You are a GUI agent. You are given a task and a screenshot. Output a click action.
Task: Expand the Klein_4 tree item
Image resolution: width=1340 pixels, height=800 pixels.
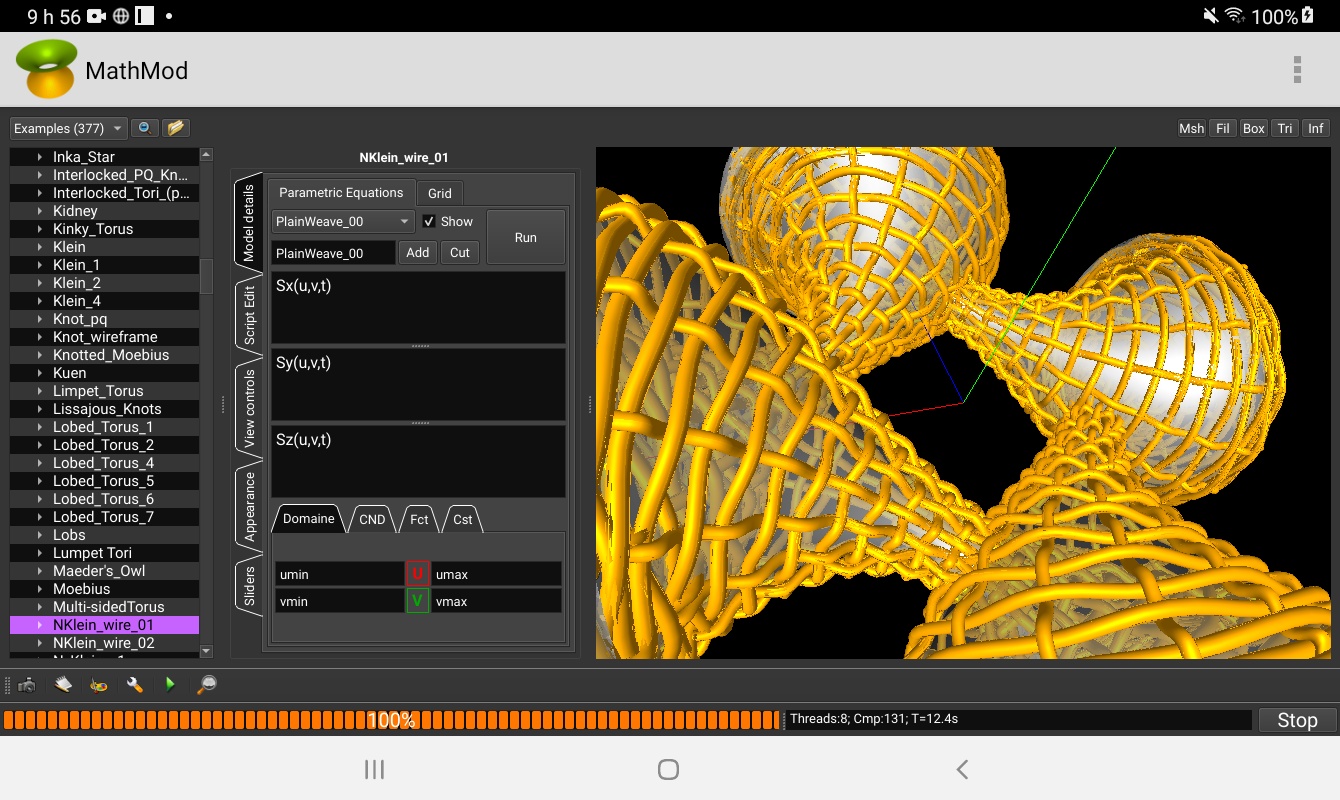pyautogui.click(x=40, y=301)
